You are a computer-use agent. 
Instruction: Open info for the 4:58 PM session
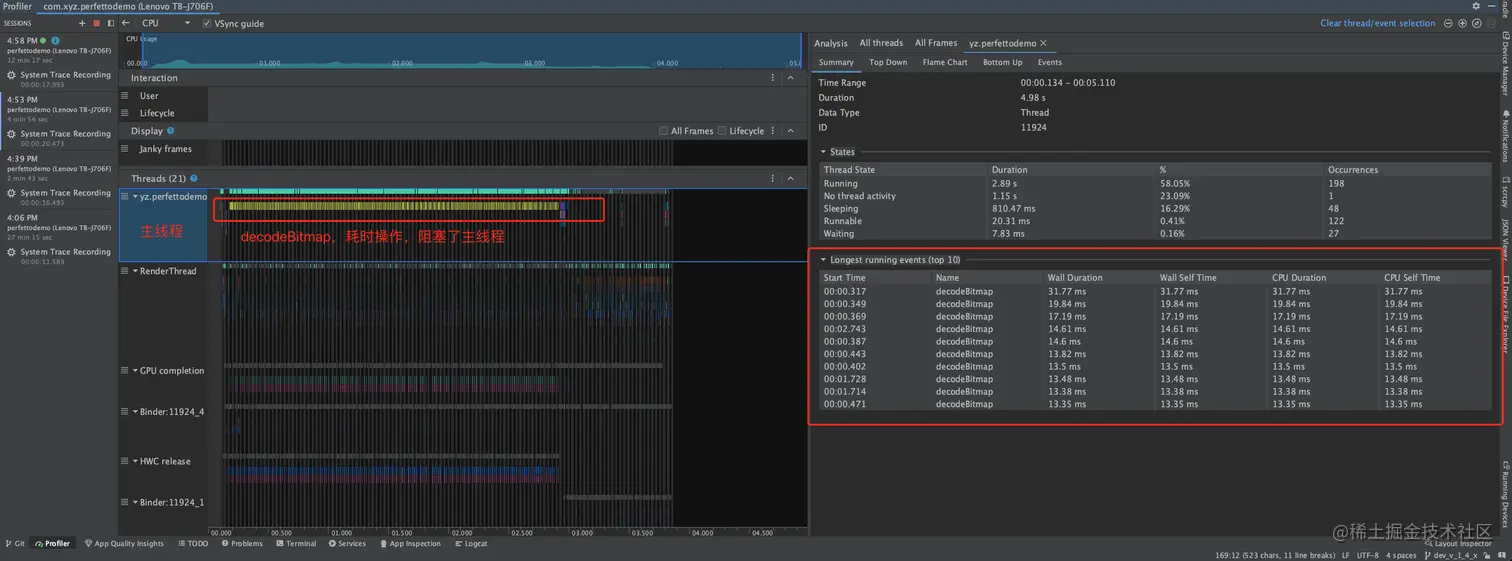[x=55, y=41]
